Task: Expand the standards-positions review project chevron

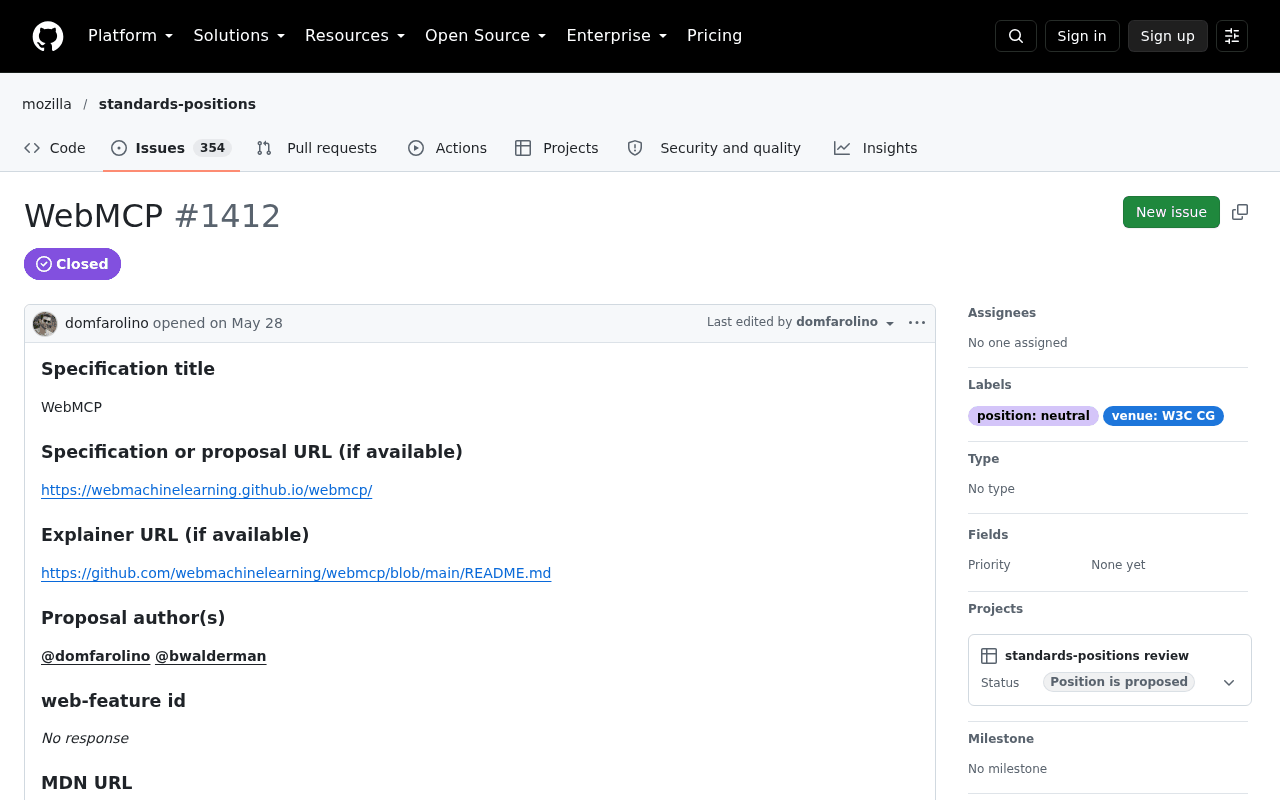Action: point(1229,683)
